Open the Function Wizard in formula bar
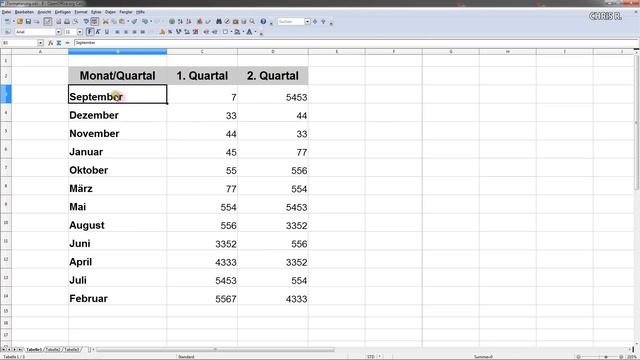Viewport: 640px width, 360px height. coord(50,43)
